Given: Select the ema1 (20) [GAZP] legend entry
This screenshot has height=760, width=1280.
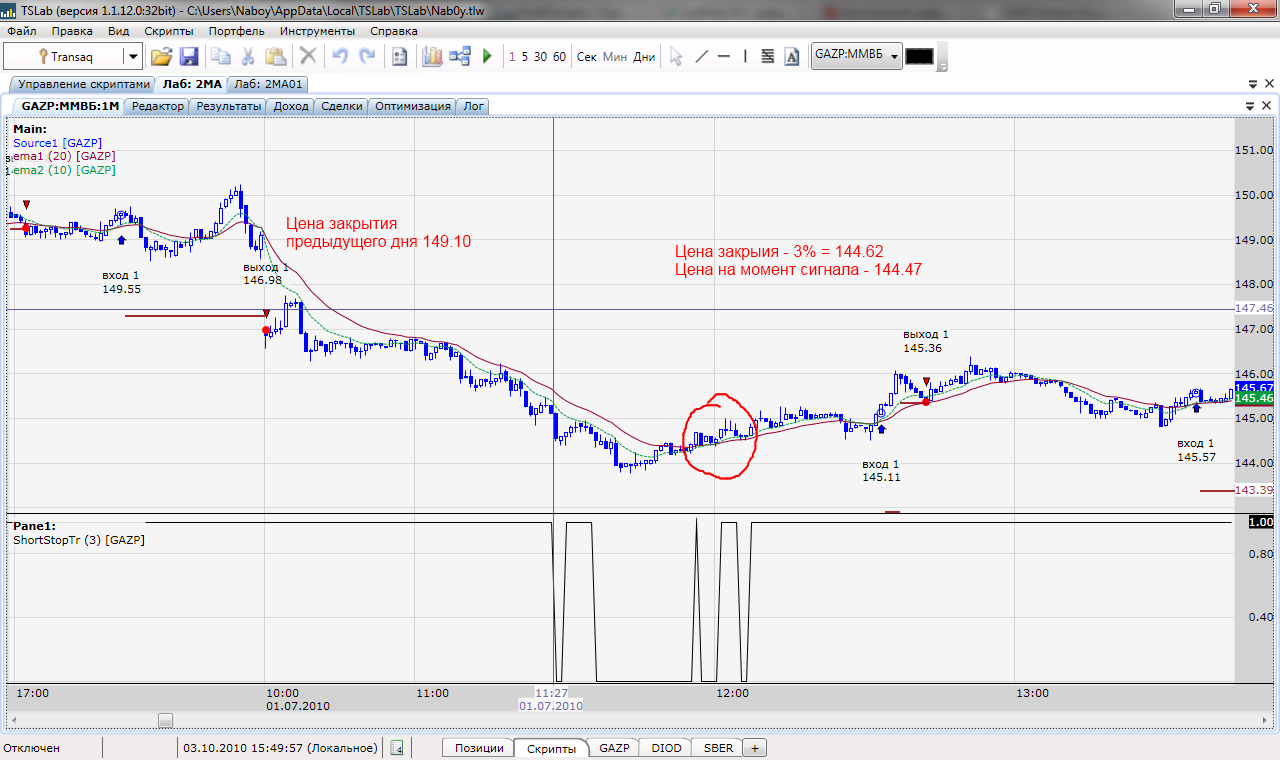Looking at the screenshot, I should pos(65,156).
